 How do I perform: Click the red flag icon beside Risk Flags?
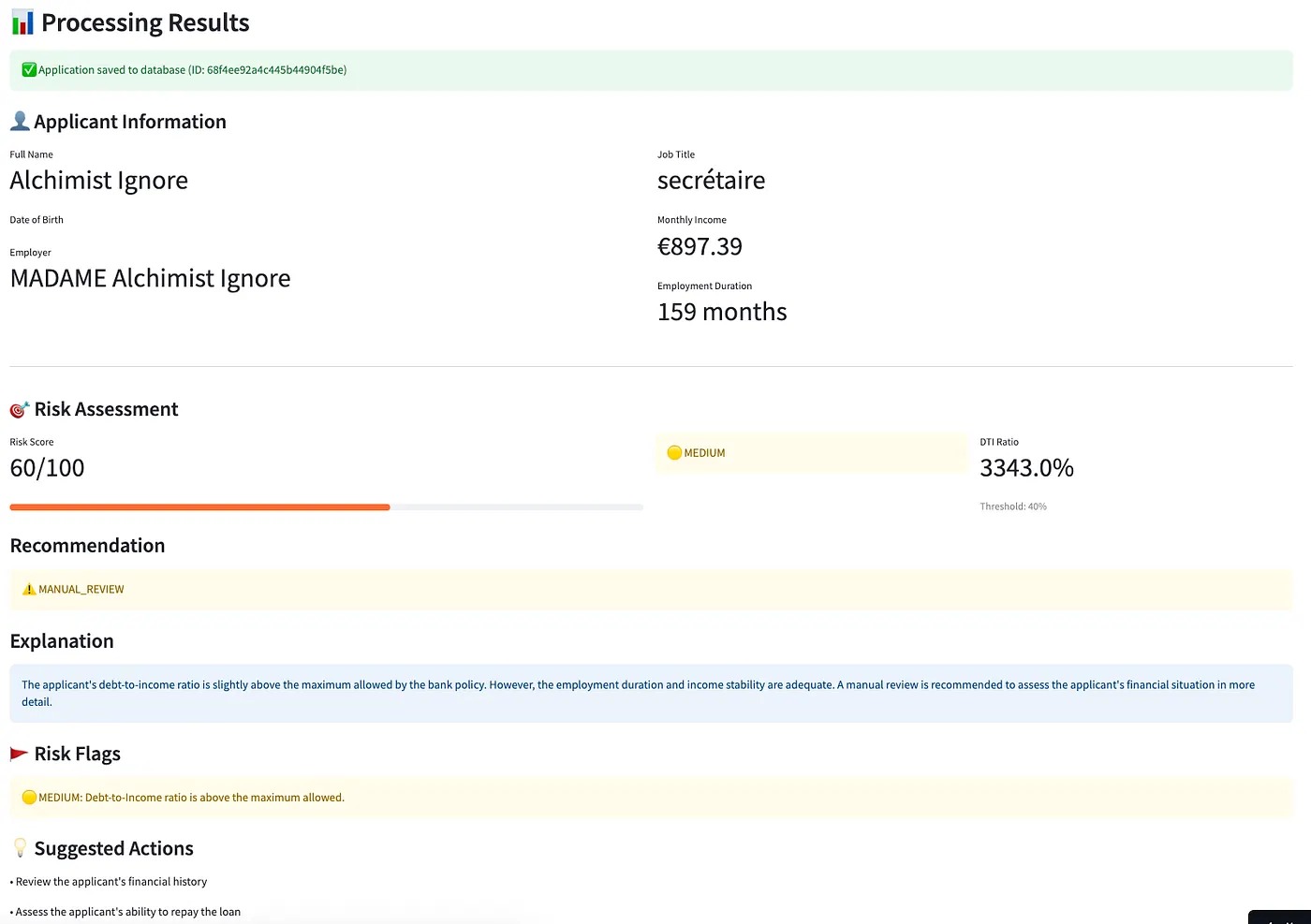pyautogui.click(x=19, y=754)
